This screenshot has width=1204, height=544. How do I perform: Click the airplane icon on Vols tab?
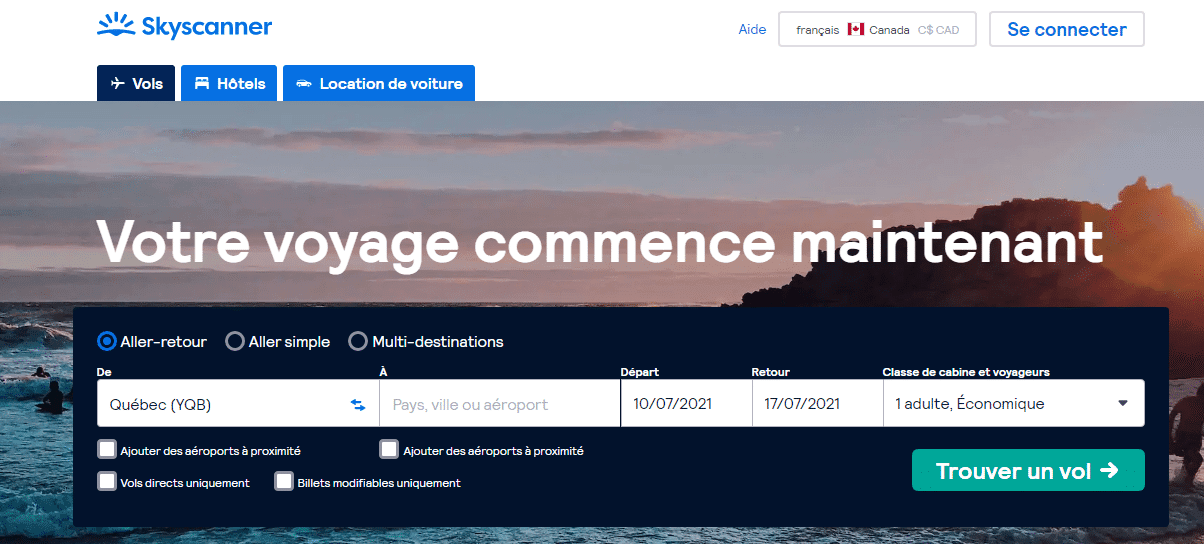click(x=117, y=83)
